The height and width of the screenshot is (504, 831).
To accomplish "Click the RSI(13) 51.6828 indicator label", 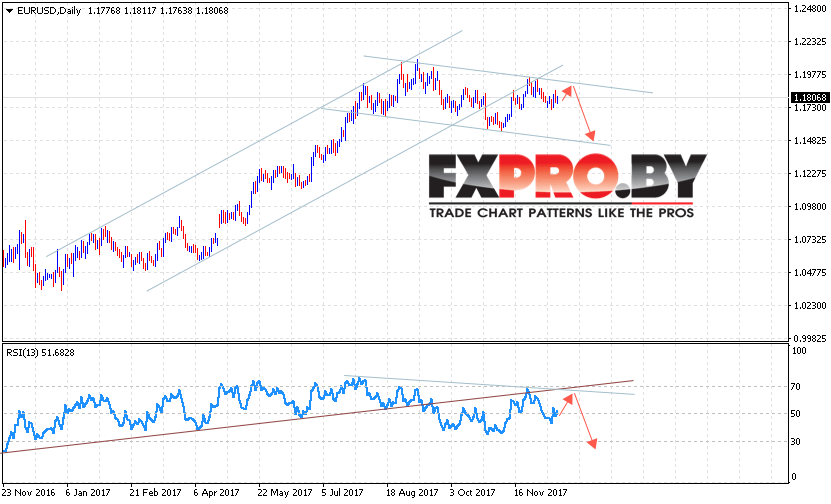I will pyautogui.click(x=40, y=352).
